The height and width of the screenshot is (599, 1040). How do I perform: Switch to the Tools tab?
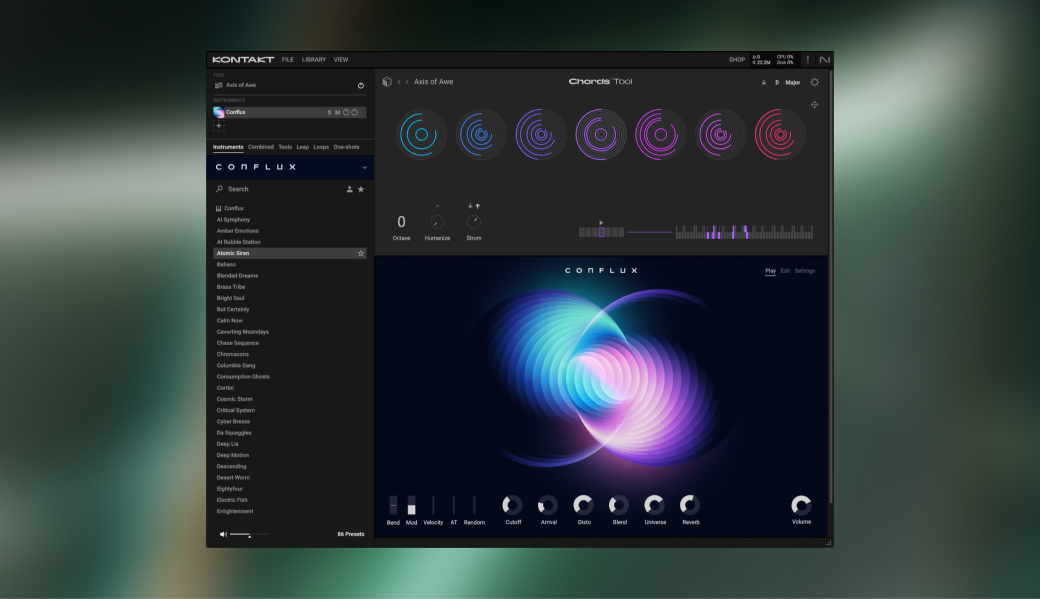coord(285,147)
